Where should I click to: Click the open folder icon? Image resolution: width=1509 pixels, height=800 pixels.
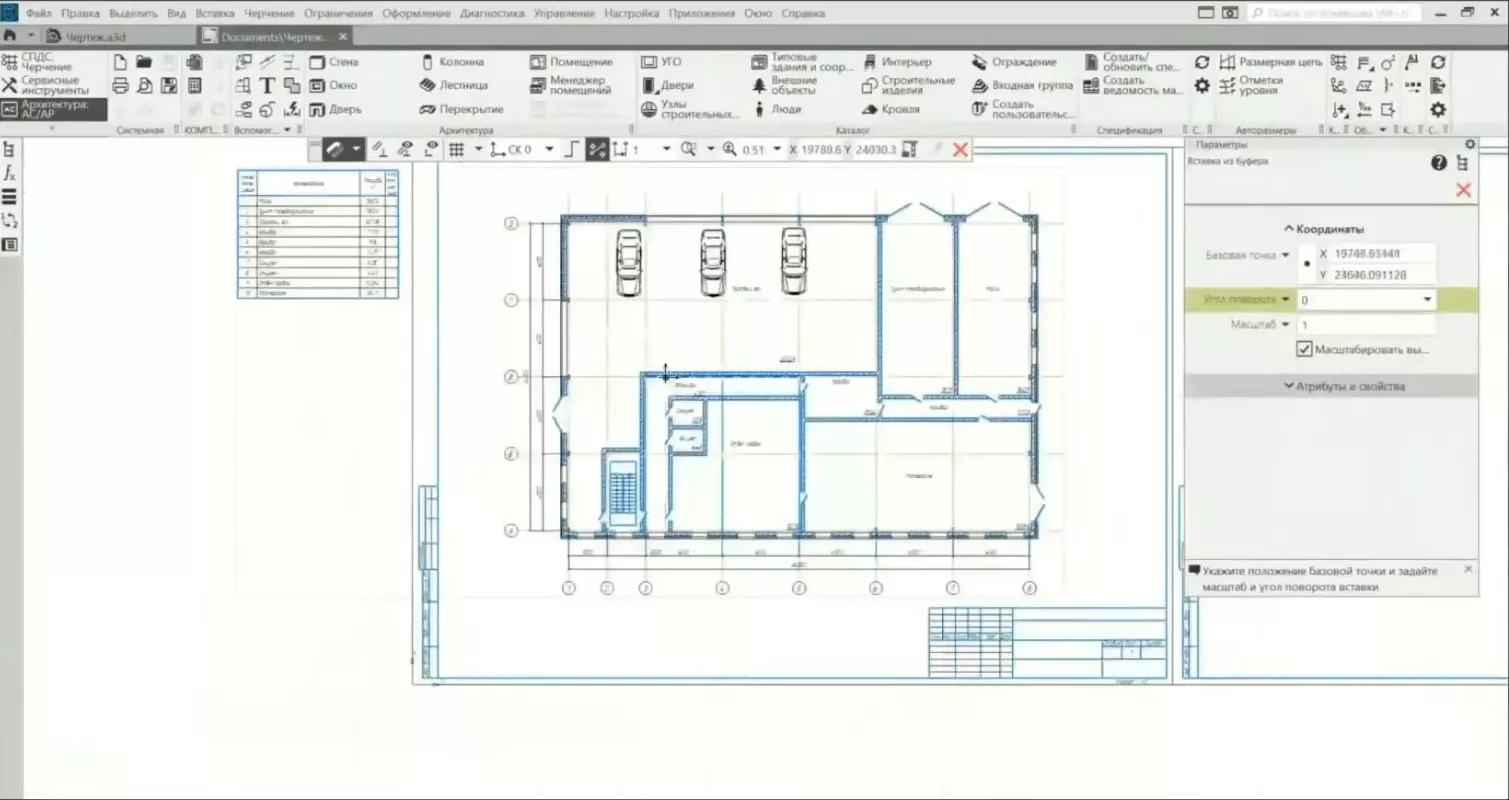coord(144,62)
